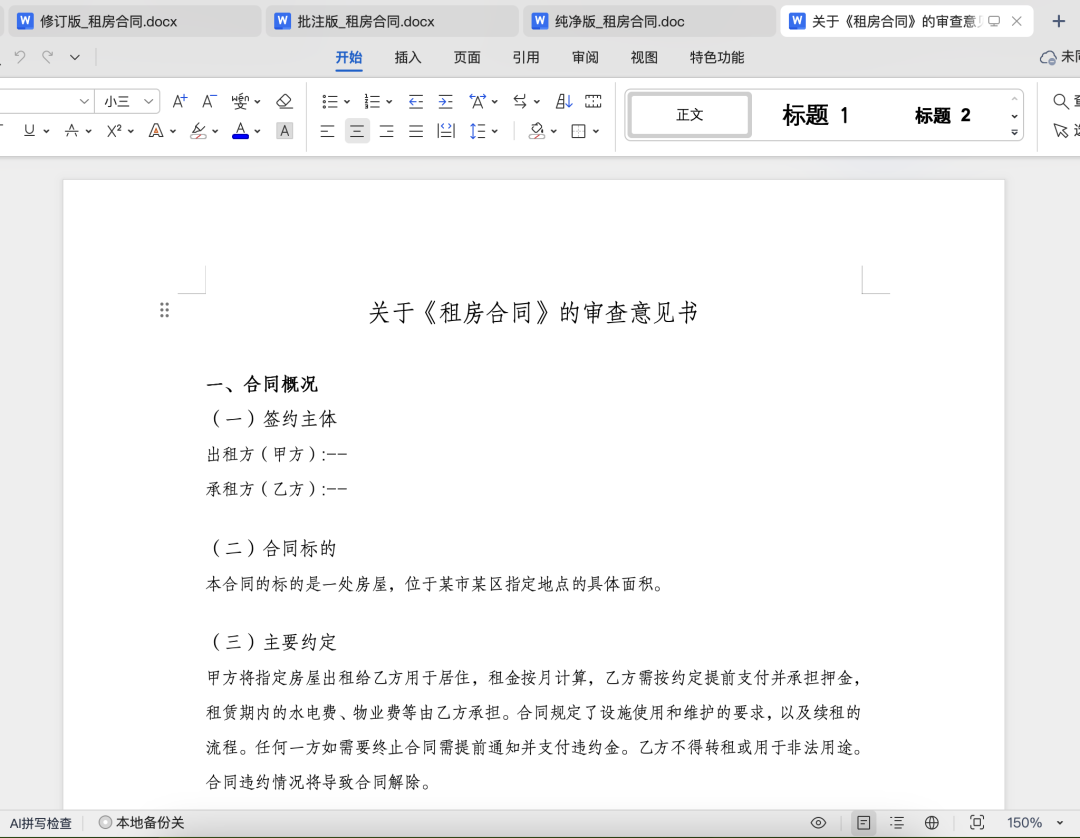The height and width of the screenshot is (838, 1080).
Task: Apply blue font color button
Action: tap(240, 131)
